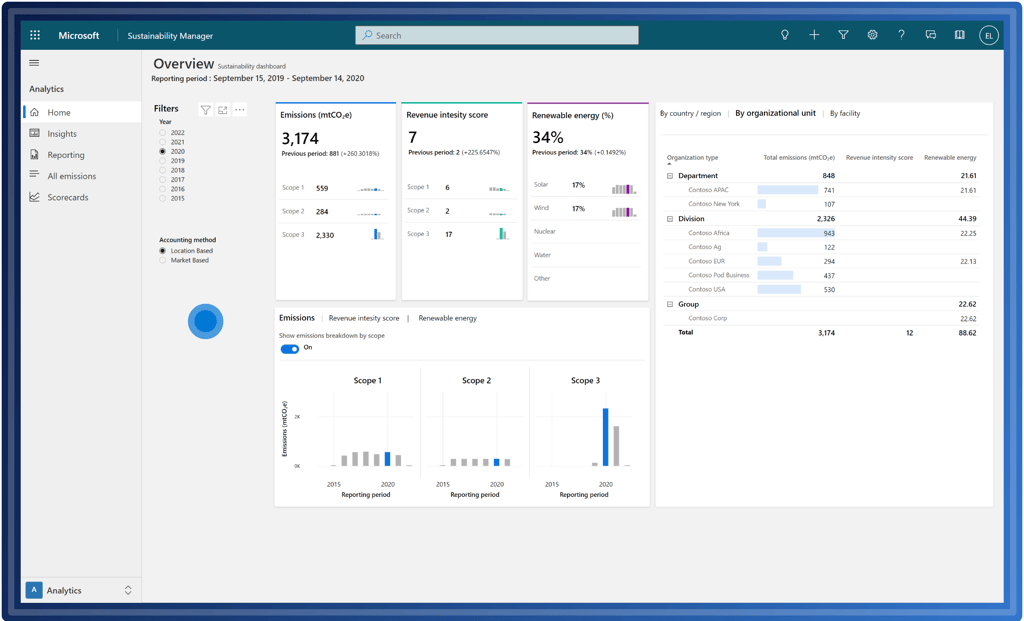This screenshot has height=621, width=1024.
Task: Choose Market Based accounting method
Action: click(163, 261)
